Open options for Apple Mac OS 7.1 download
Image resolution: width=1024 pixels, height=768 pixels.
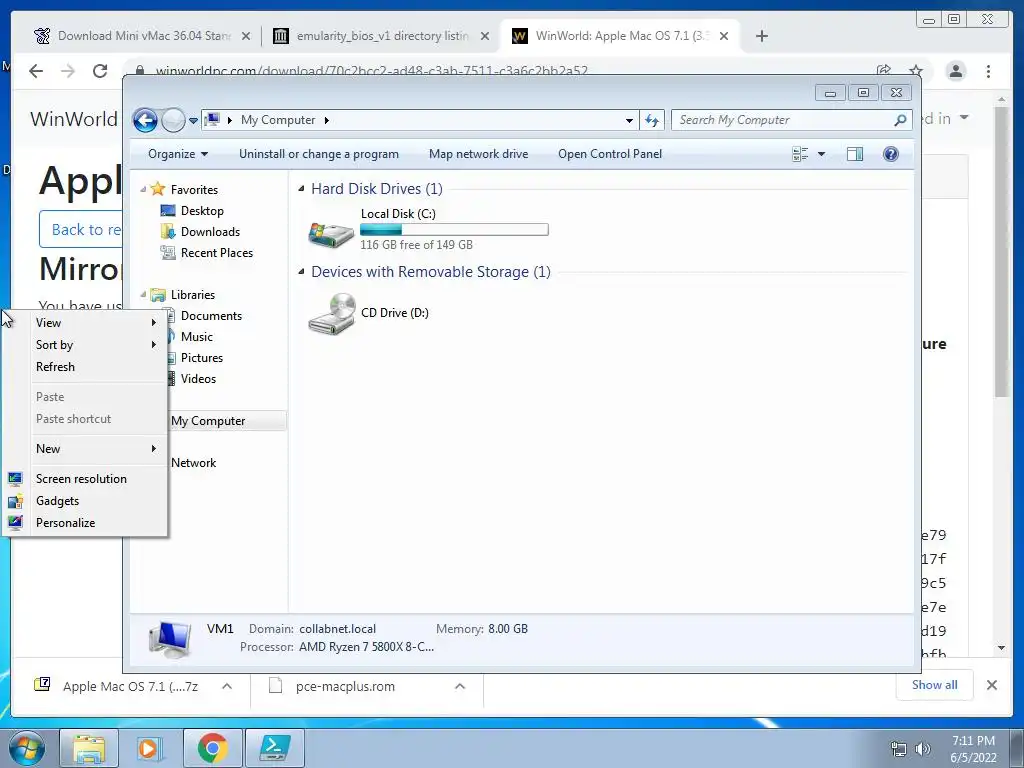click(x=227, y=686)
